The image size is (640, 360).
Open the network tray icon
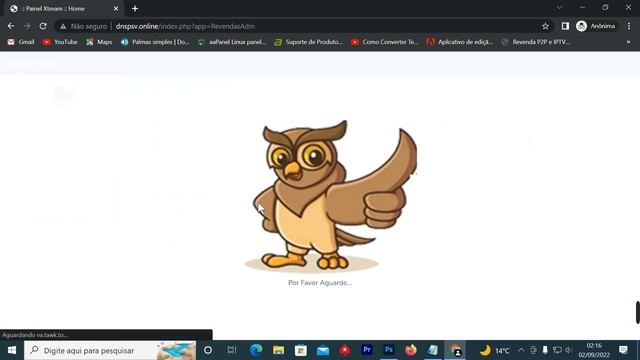pos(557,350)
